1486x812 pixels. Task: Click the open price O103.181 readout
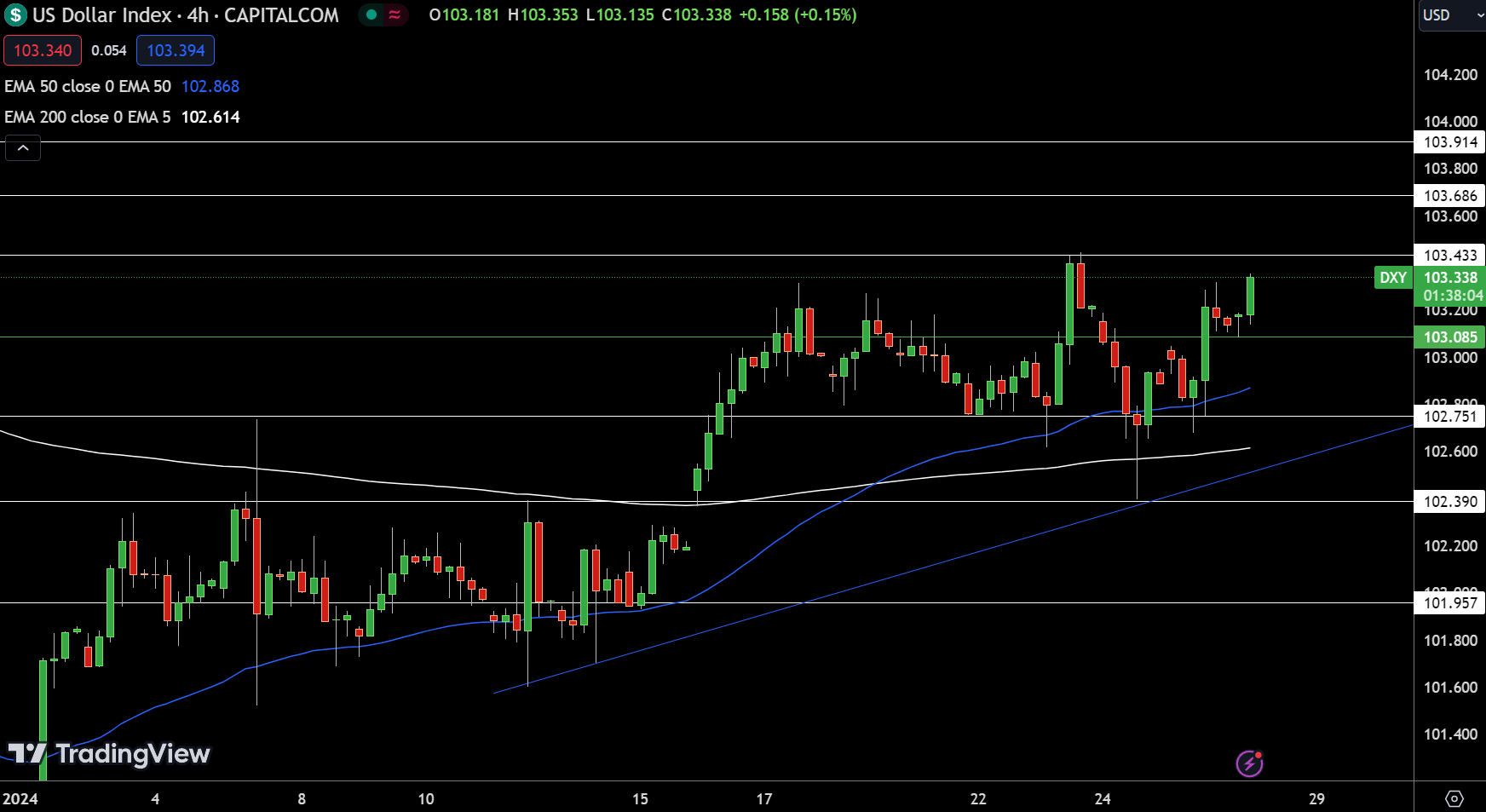click(464, 14)
